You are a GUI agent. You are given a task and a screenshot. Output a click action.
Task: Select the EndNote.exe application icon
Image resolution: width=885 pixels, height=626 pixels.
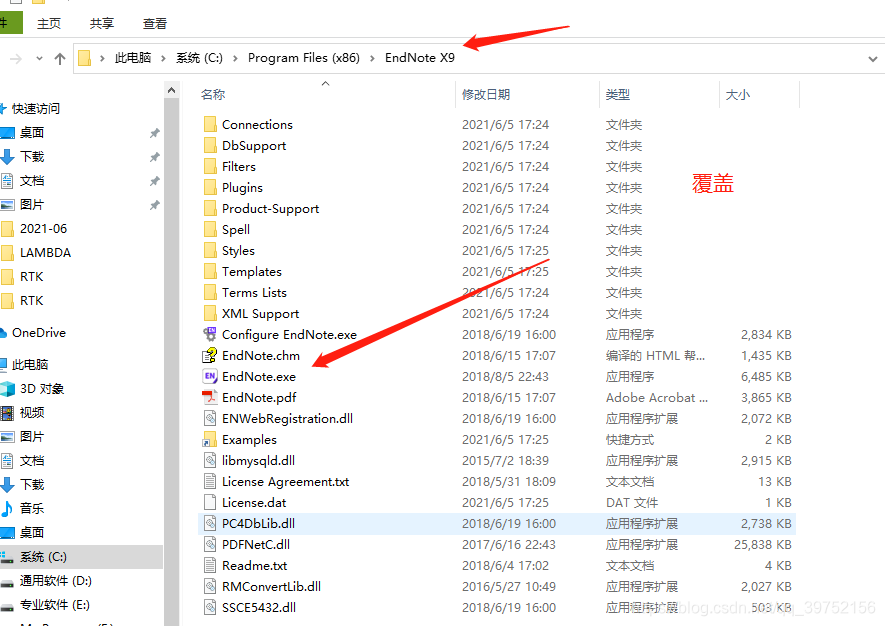pos(210,376)
